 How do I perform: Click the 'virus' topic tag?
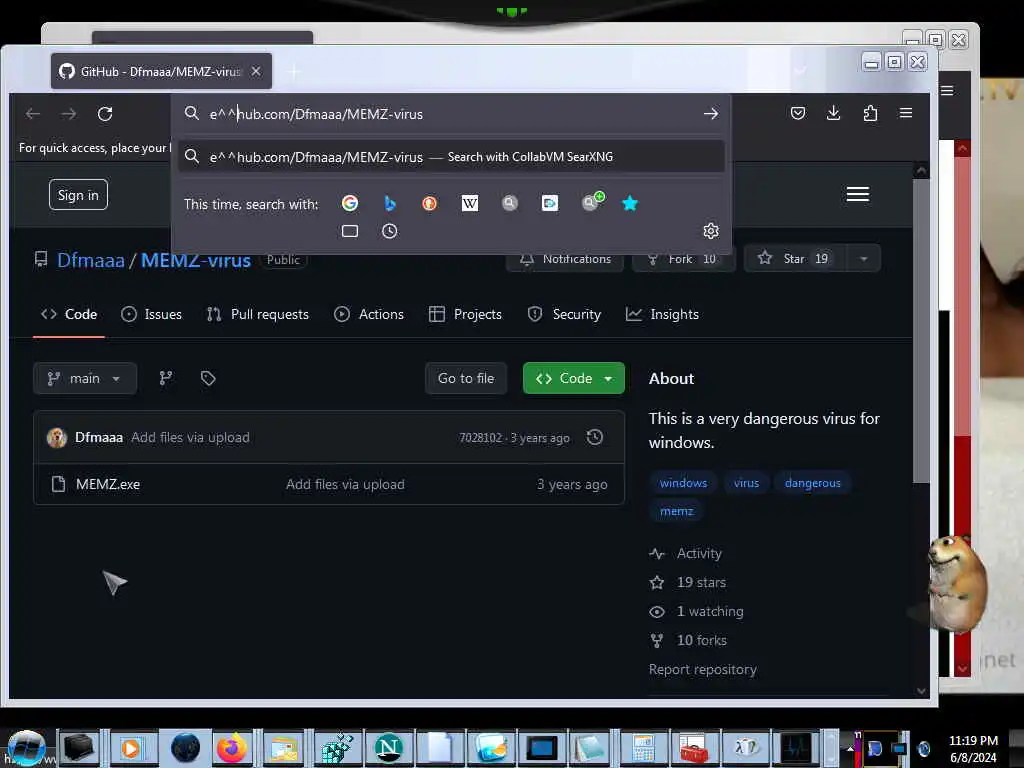pos(746,483)
